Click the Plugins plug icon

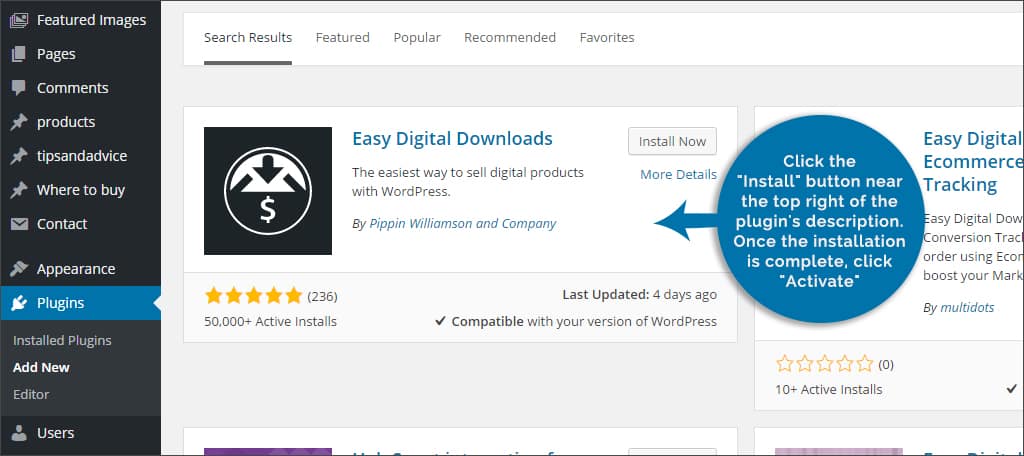[x=19, y=303]
